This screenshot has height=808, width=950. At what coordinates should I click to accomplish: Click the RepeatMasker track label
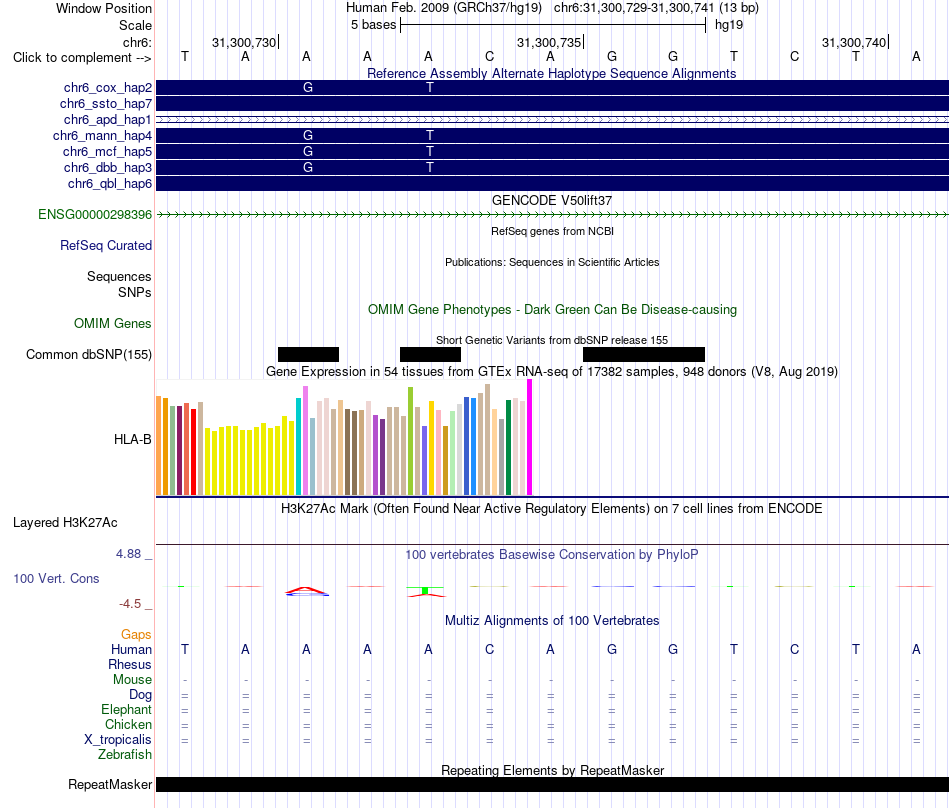coord(110,784)
